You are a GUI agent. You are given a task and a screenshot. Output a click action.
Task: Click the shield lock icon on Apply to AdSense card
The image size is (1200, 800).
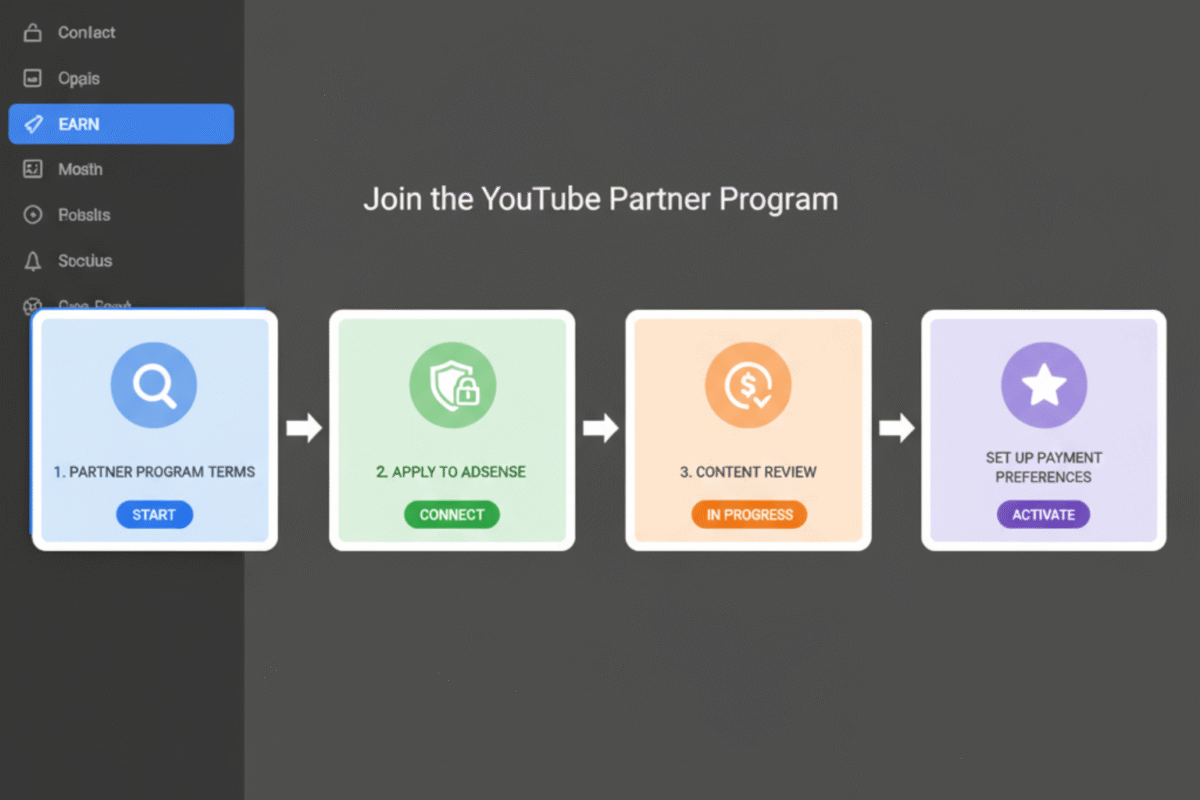point(452,384)
